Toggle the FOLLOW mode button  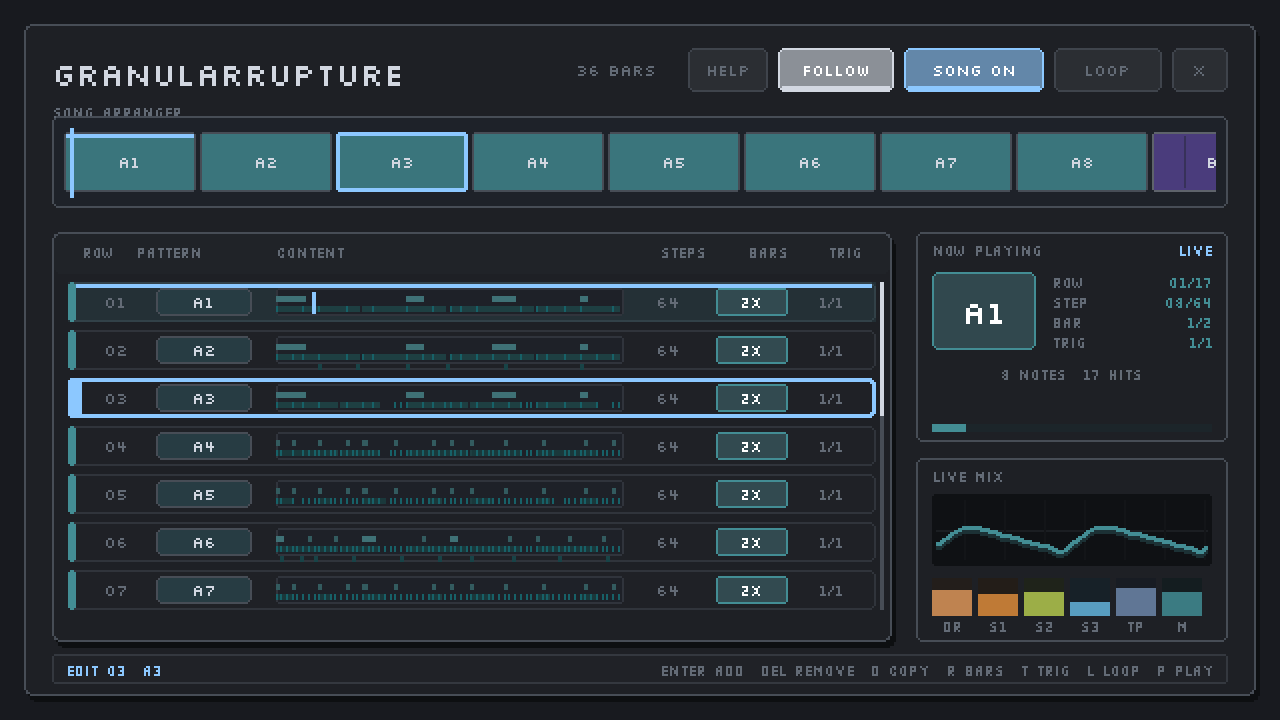[836, 70]
